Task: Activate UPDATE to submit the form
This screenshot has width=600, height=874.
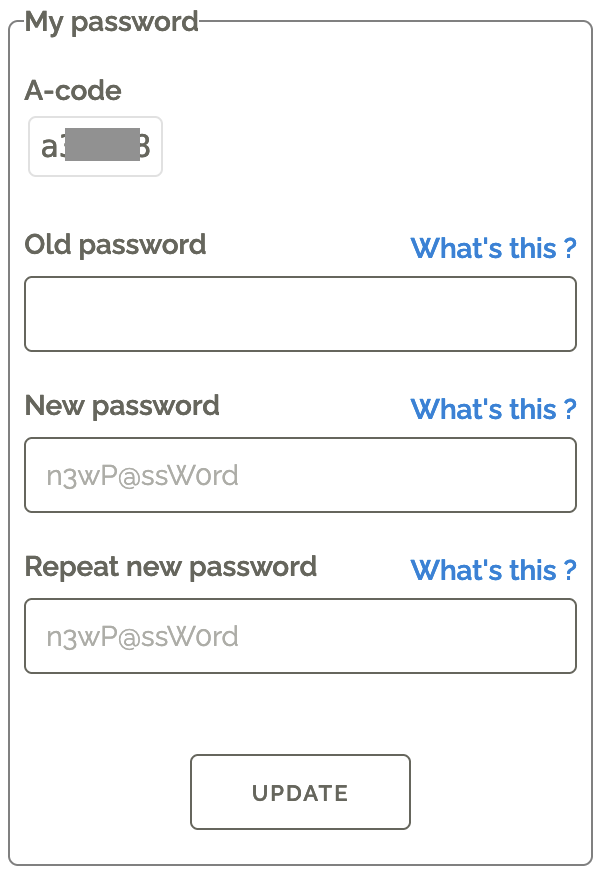Action: [x=300, y=792]
